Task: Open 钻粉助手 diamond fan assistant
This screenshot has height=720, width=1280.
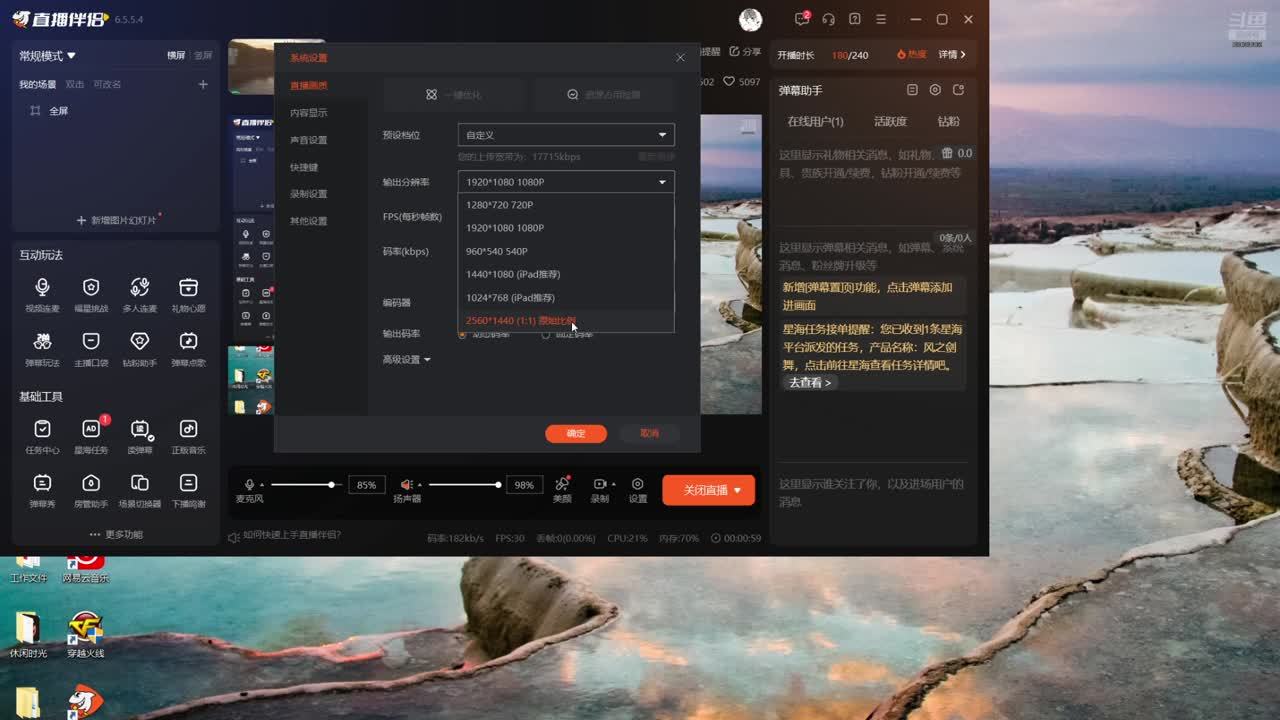Action: (140, 348)
